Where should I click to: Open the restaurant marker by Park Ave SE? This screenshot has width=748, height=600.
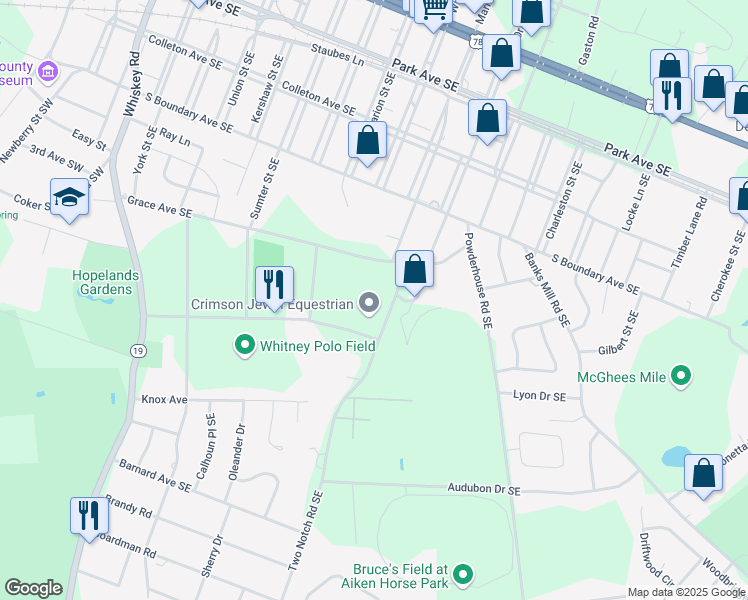[x=672, y=95]
